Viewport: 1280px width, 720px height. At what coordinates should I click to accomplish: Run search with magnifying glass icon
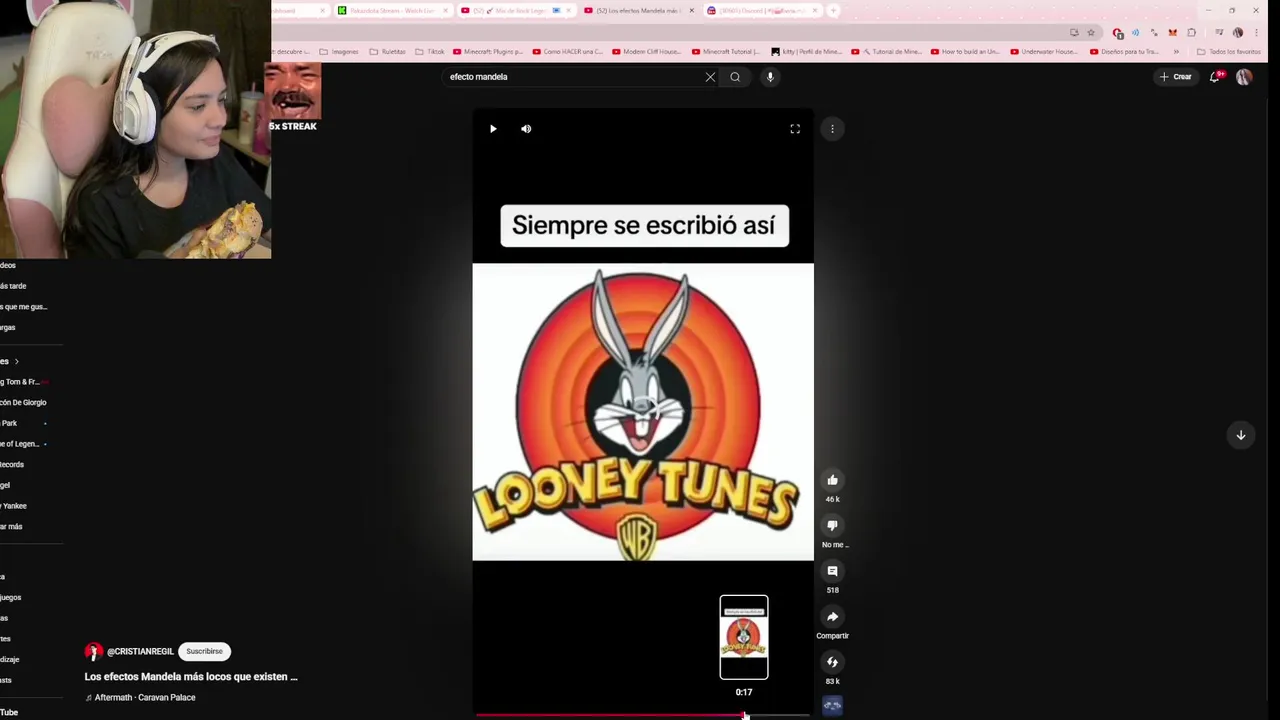(x=735, y=77)
